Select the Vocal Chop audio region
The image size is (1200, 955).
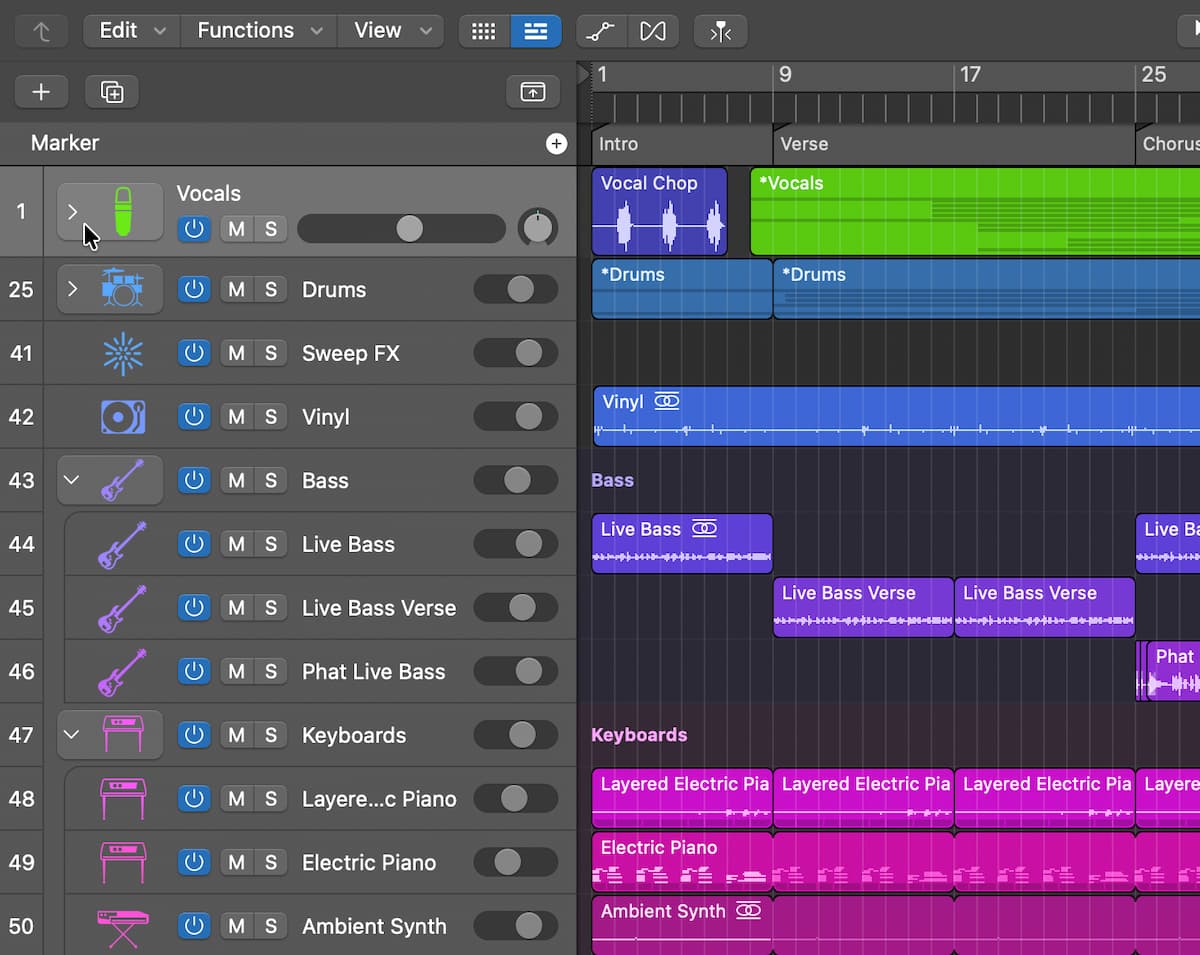click(x=659, y=211)
